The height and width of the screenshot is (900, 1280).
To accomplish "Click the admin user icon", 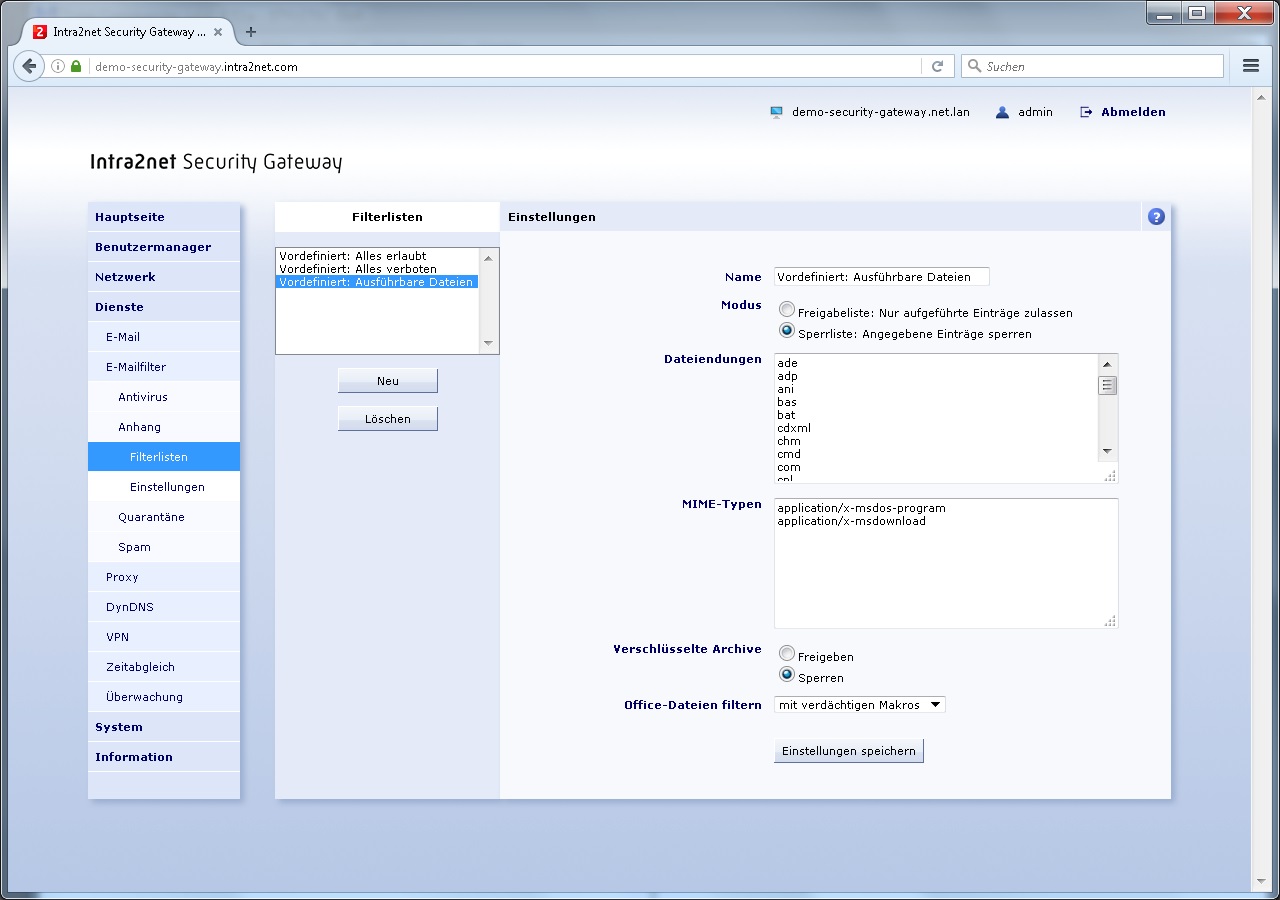I will 1002,112.
